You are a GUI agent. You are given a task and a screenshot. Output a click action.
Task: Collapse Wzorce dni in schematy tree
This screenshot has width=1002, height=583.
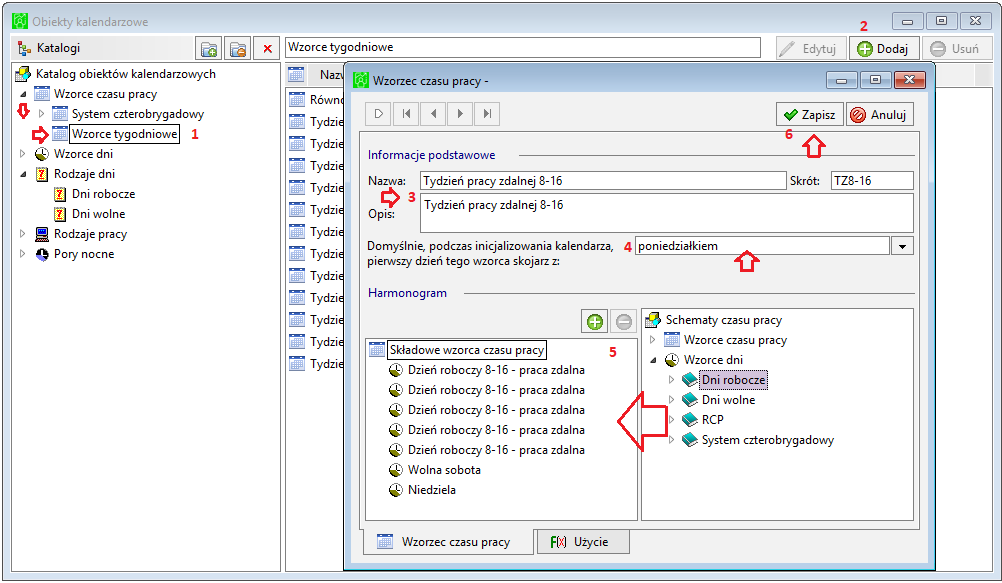click(652, 360)
